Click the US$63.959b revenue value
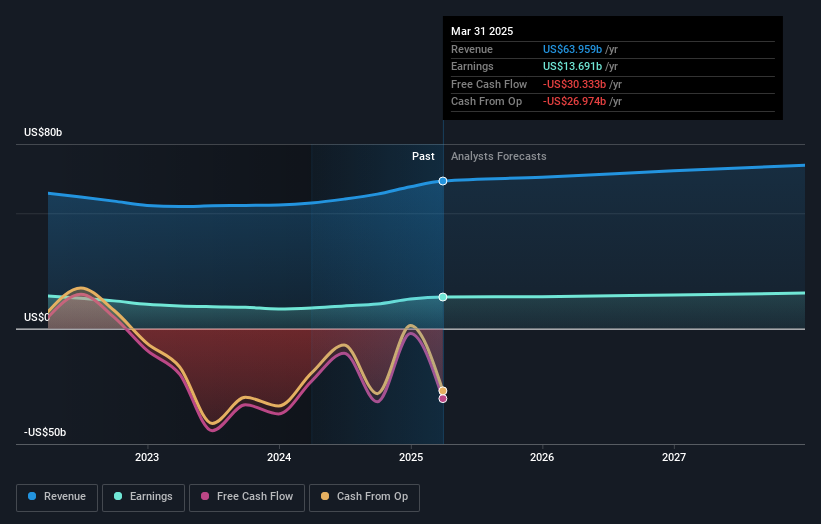 click(x=572, y=49)
